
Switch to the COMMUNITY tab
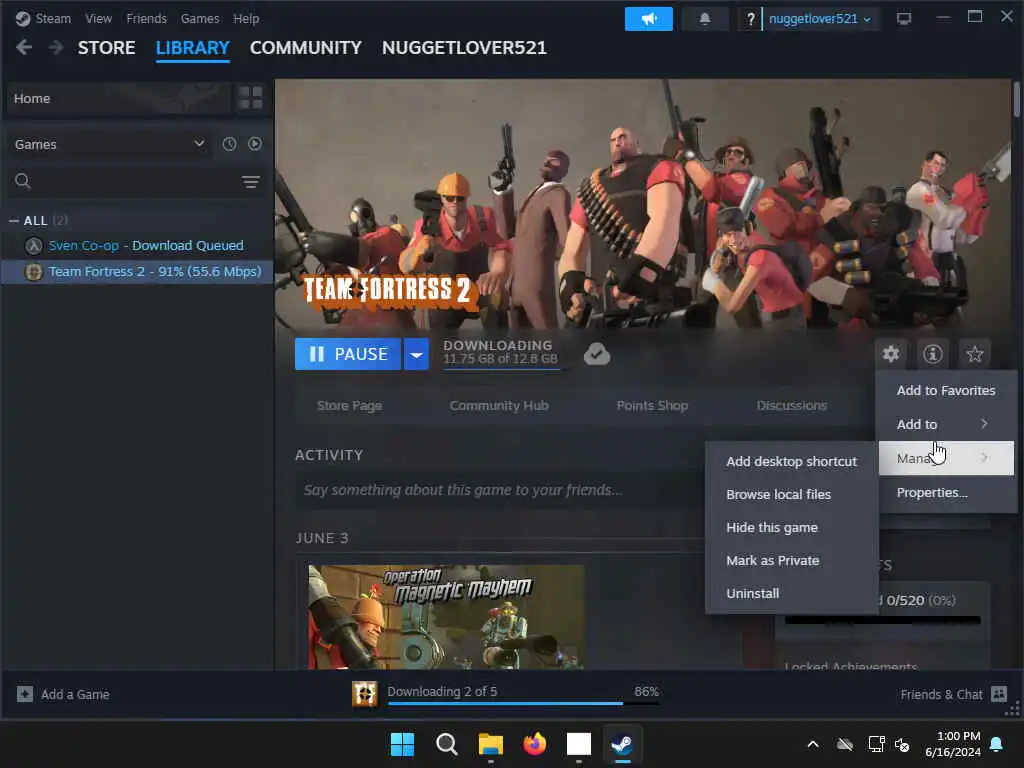(x=306, y=48)
